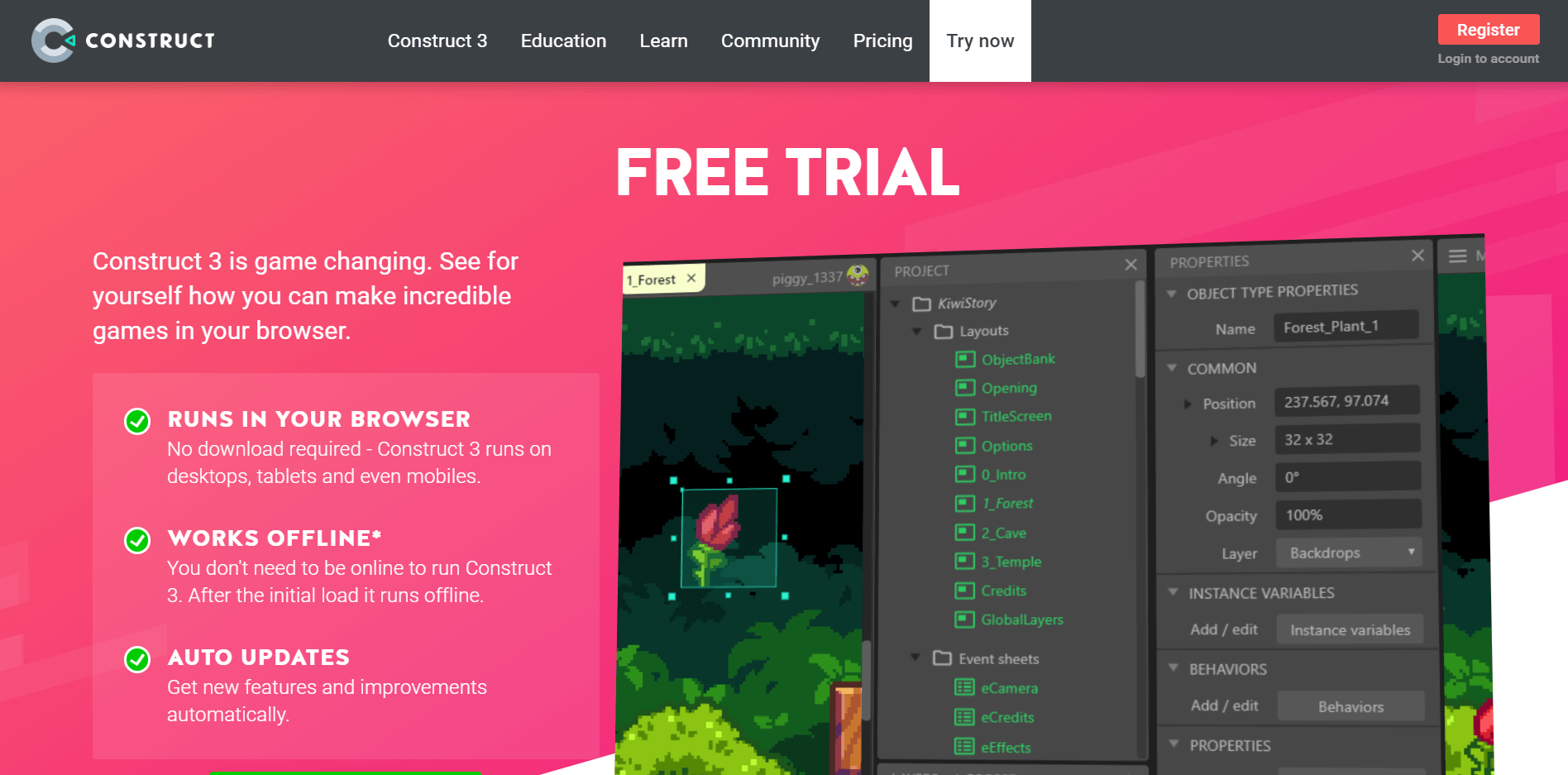This screenshot has height=775, width=1568.
Task: Click the KiwiStory folder icon
Action: click(x=921, y=304)
